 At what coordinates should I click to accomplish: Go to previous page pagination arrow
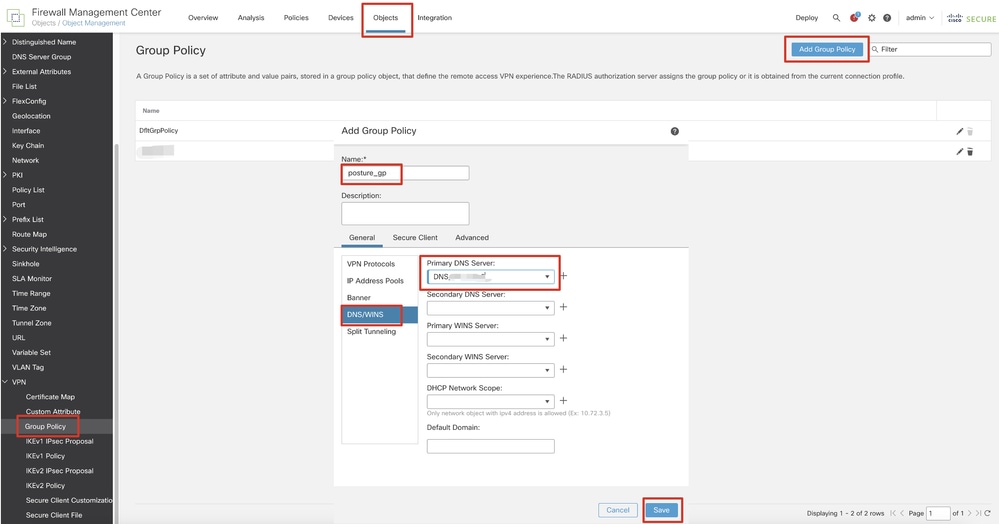pyautogui.click(x=902, y=513)
